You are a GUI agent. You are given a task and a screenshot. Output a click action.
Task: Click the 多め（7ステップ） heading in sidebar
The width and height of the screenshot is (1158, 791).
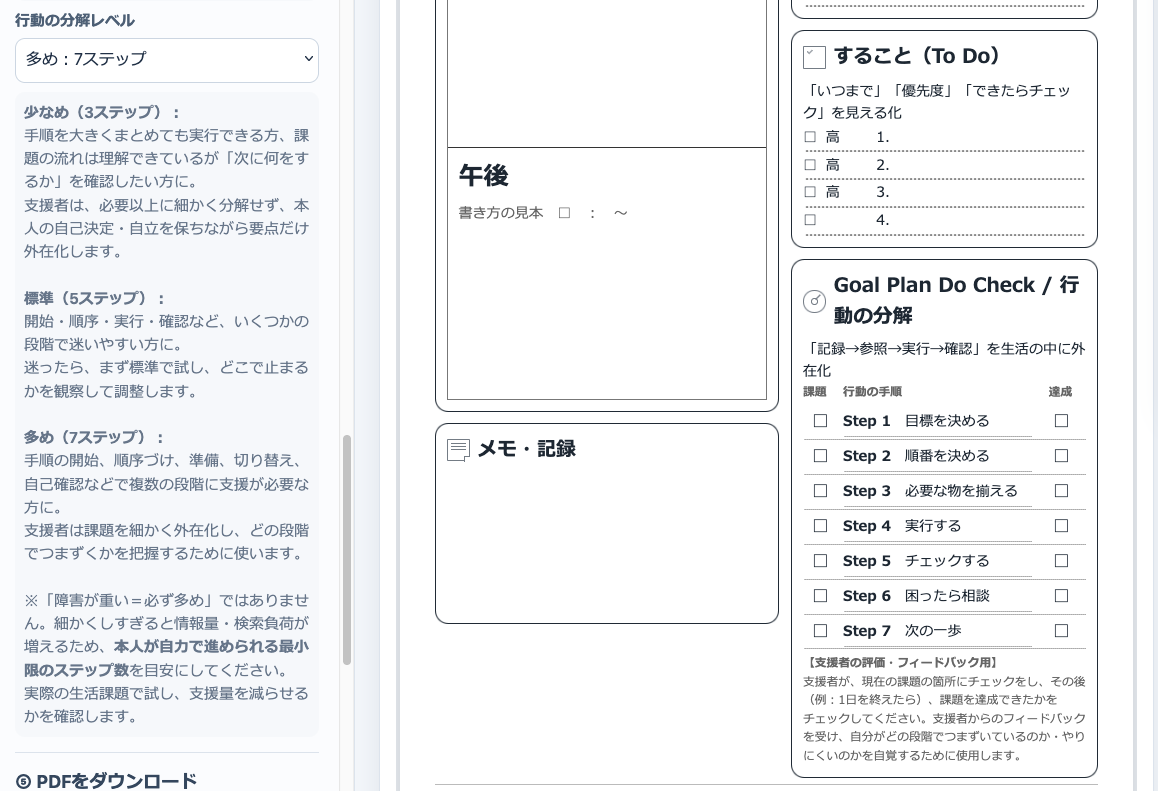[x=94, y=437]
